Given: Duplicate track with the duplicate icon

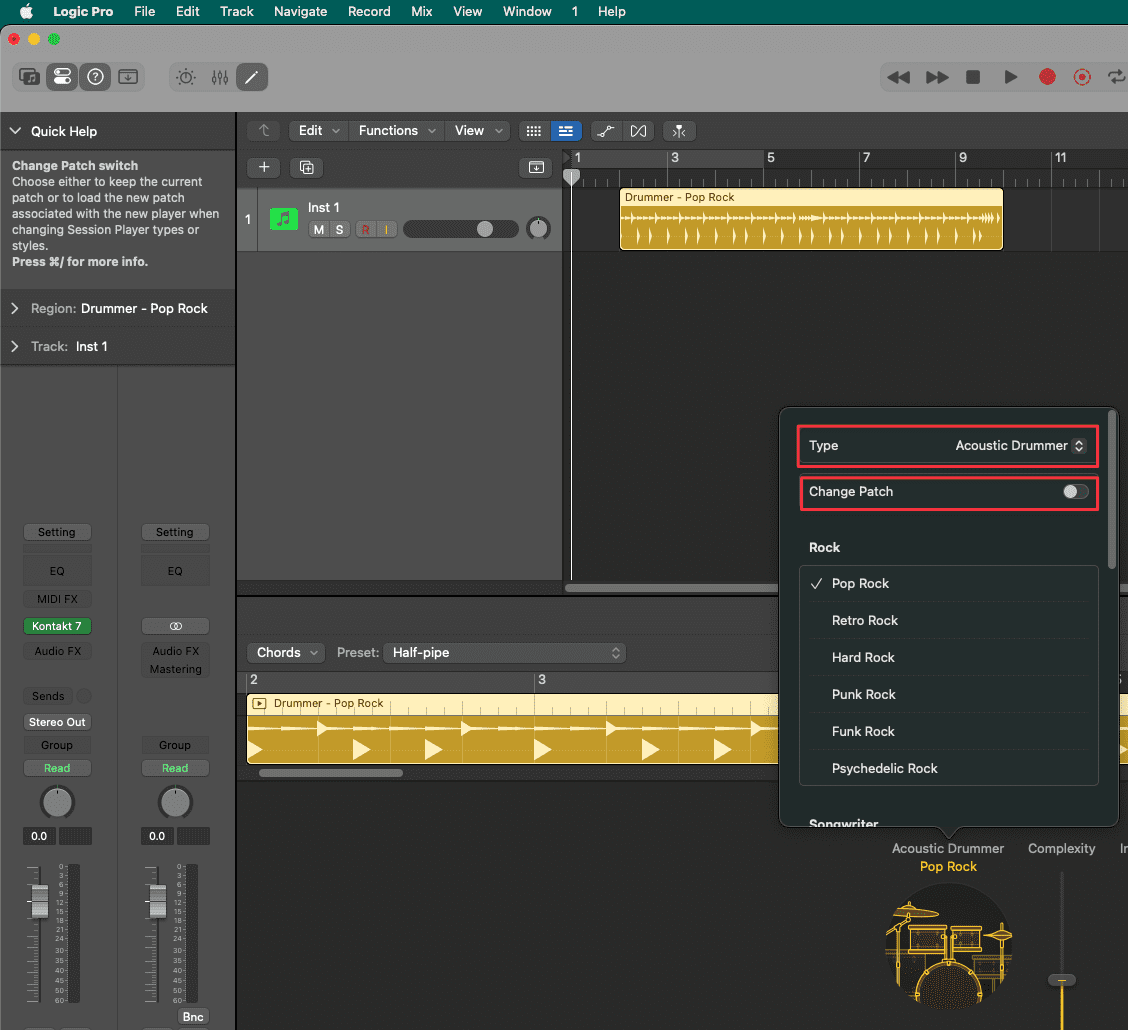Looking at the screenshot, I should click(306, 168).
